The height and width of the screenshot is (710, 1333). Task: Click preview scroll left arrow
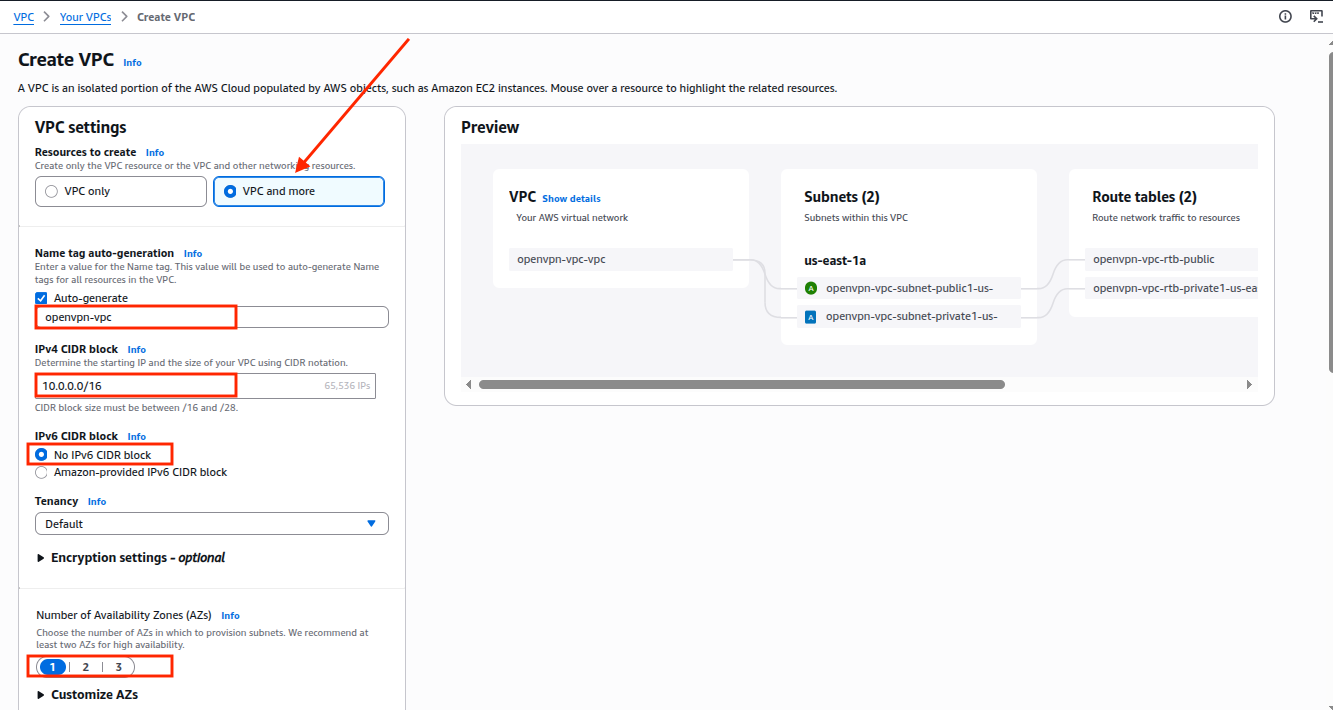[470, 384]
